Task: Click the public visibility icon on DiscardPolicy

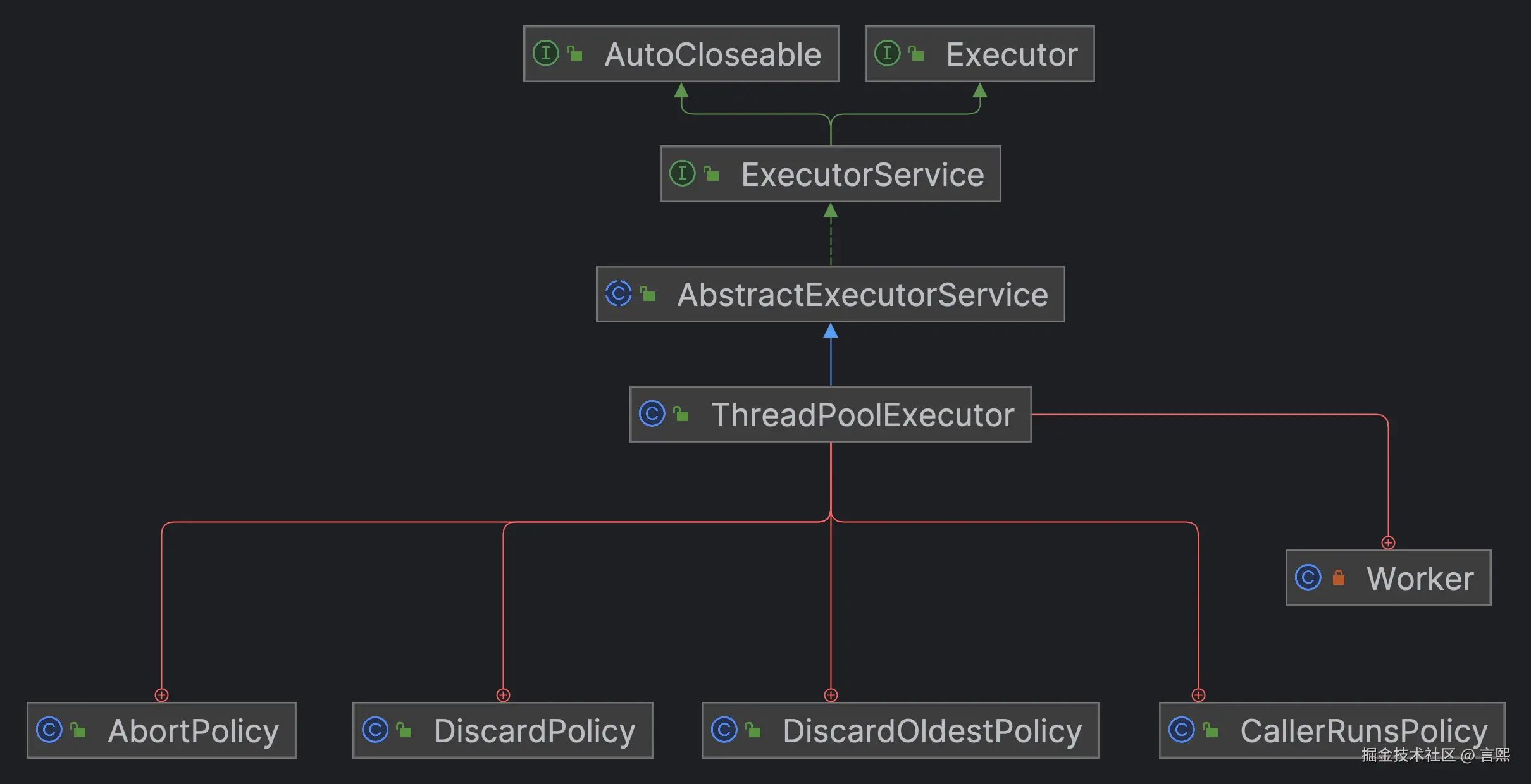Action: [404, 730]
